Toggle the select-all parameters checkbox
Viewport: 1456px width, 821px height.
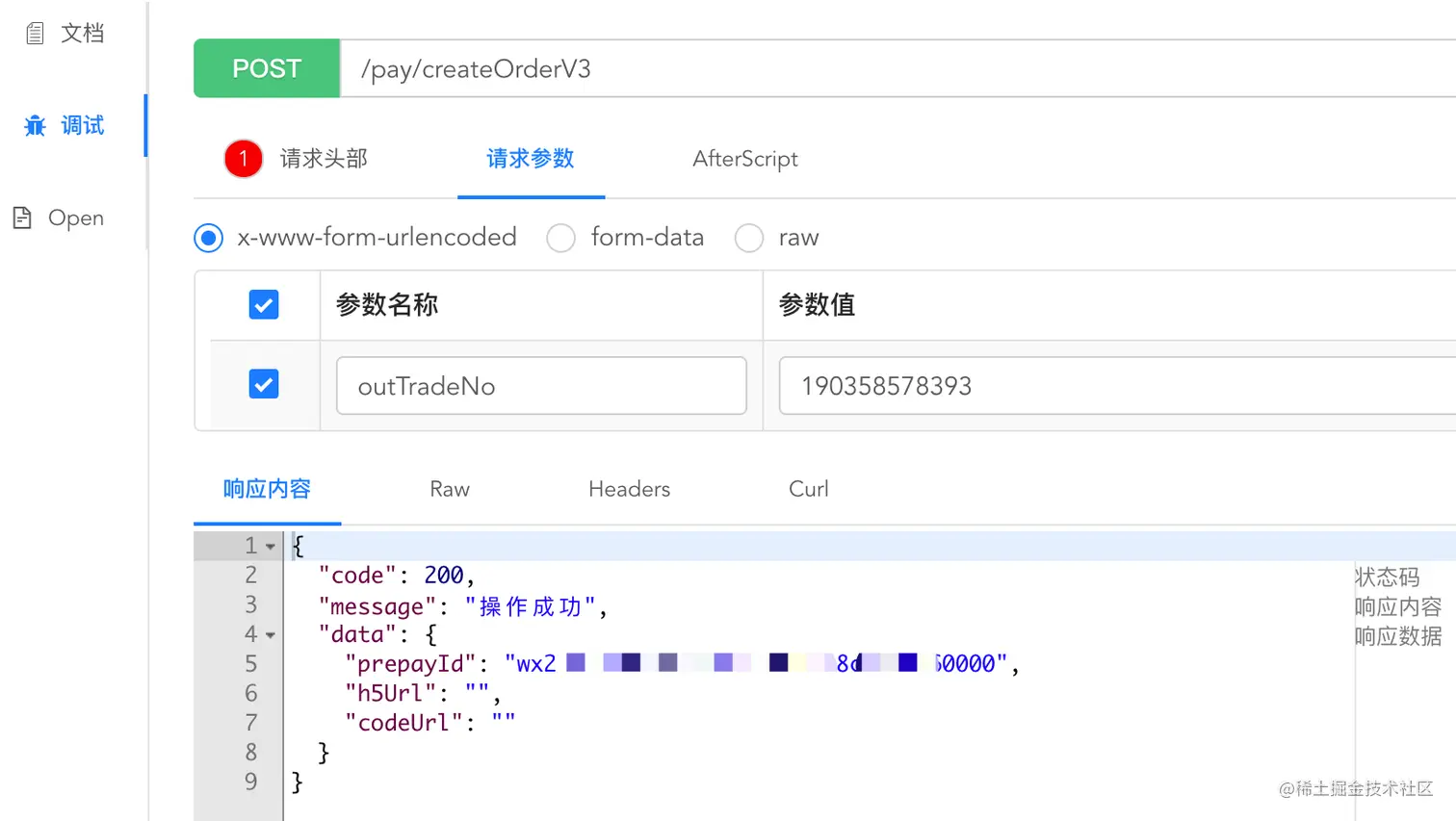(x=263, y=304)
